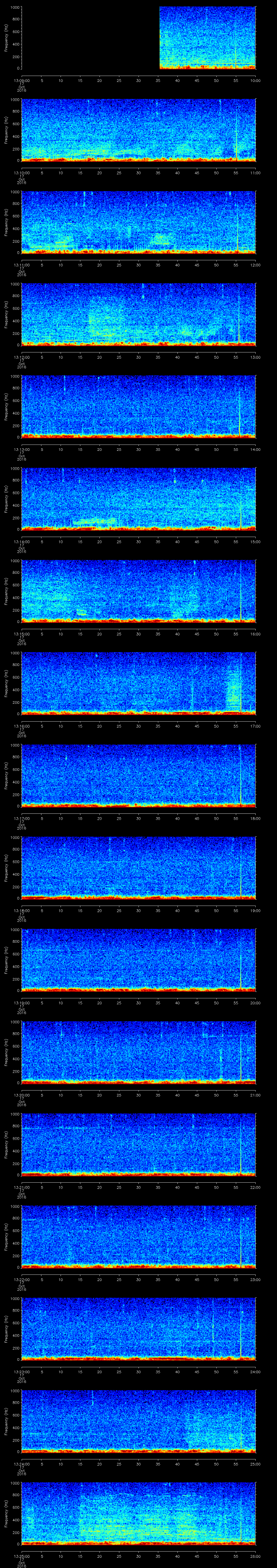The image size is (277, 1568).
Task: Click the spectrogram panel starting at 13:14:00
Action: [139, 499]
